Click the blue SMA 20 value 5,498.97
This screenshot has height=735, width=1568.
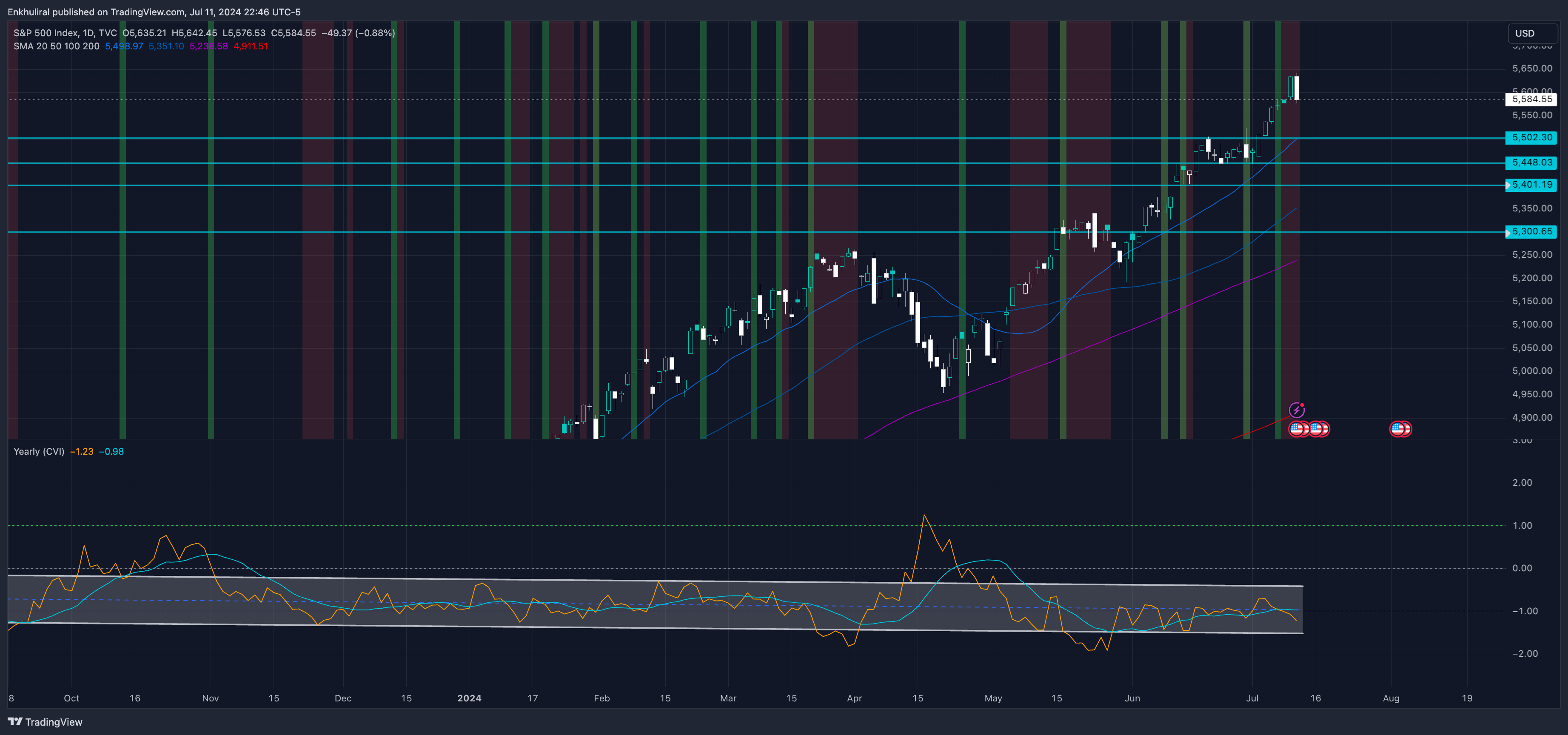[123, 46]
